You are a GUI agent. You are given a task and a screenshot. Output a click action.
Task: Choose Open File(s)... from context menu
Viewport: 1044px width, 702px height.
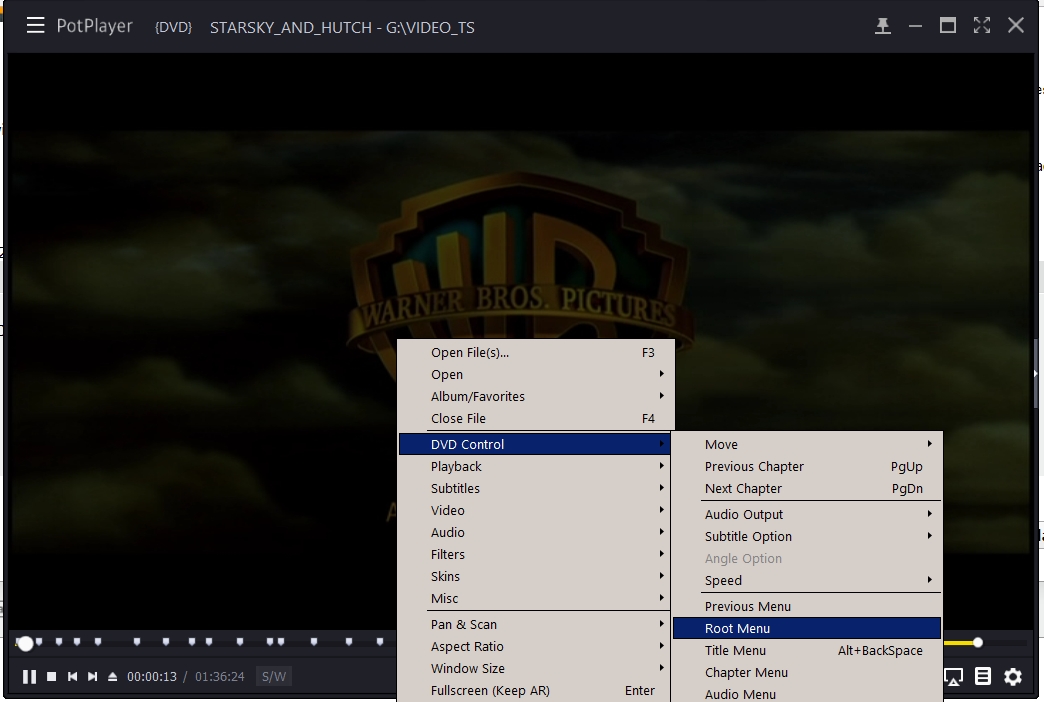[x=537, y=353]
